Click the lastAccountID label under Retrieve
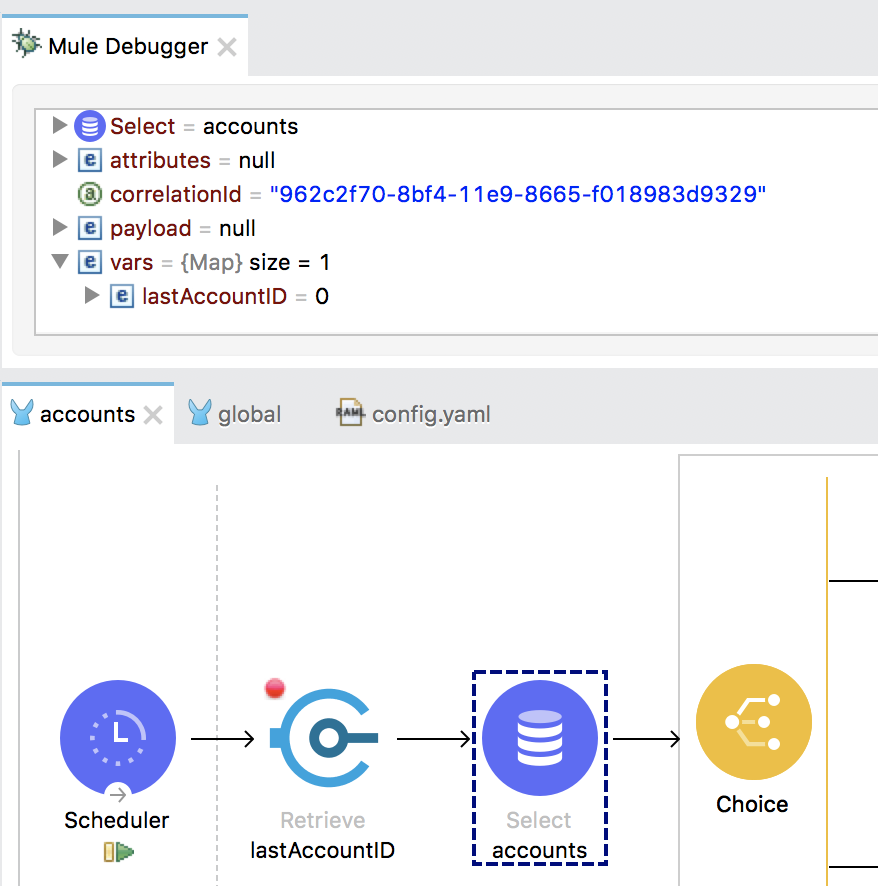Screen dimensions: 878x886 pyautogui.click(x=323, y=850)
